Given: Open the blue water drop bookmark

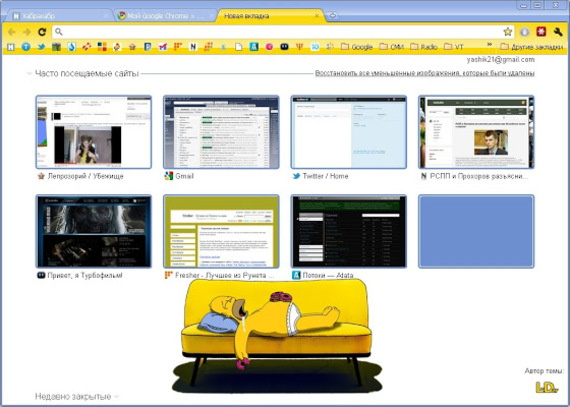Looking at the screenshot, I should [x=72, y=47].
